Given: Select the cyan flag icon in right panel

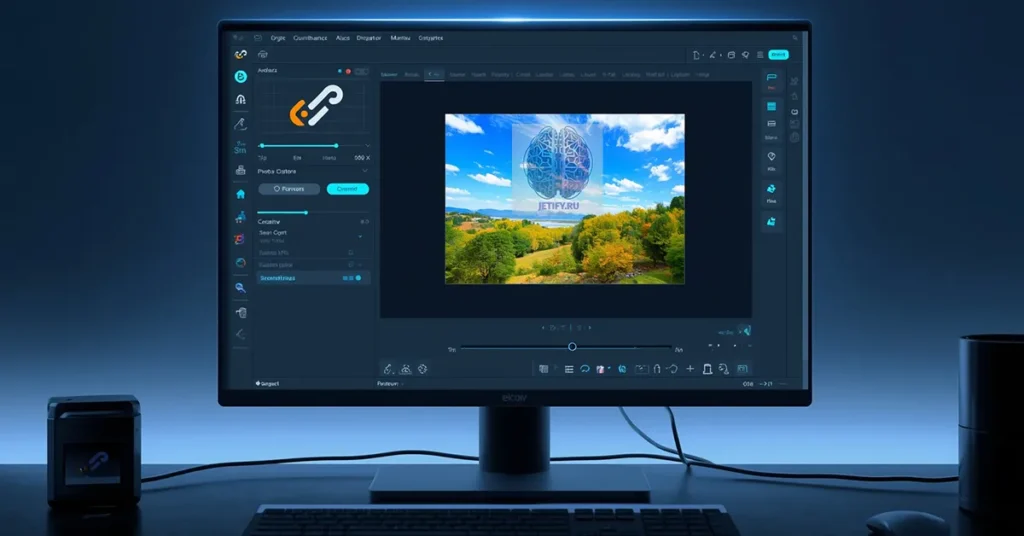Looking at the screenshot, I should click(771, 78).
